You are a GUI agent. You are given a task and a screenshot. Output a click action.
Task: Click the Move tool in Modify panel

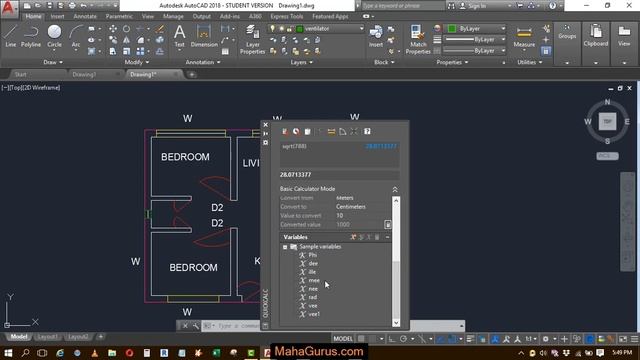click(113, 29)
